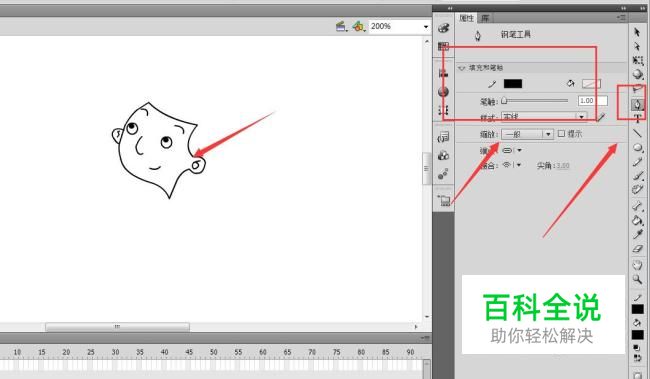Open the toolbox stroke color swatch
650x379 pixels.
click(x=637, y=309)
